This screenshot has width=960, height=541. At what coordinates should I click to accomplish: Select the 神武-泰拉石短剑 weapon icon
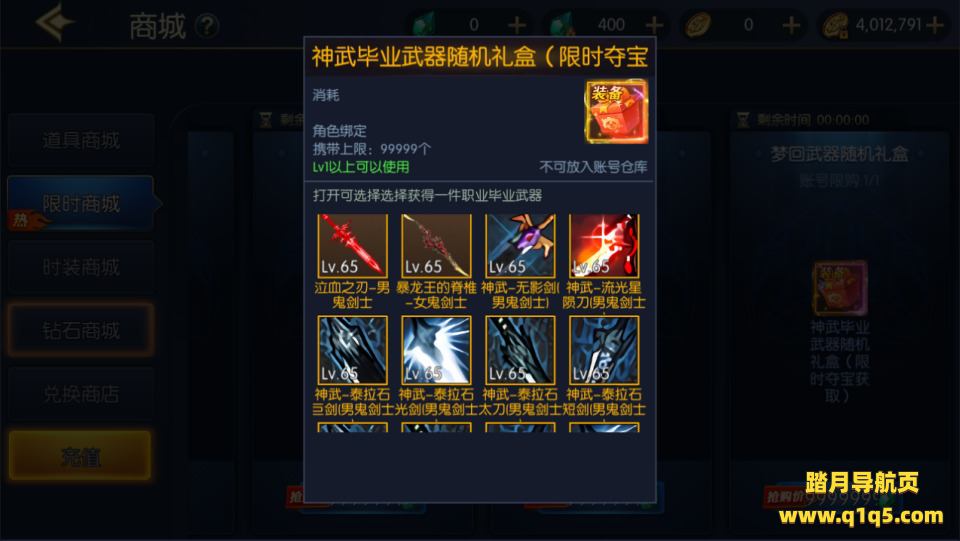click(x=604, y=350)
